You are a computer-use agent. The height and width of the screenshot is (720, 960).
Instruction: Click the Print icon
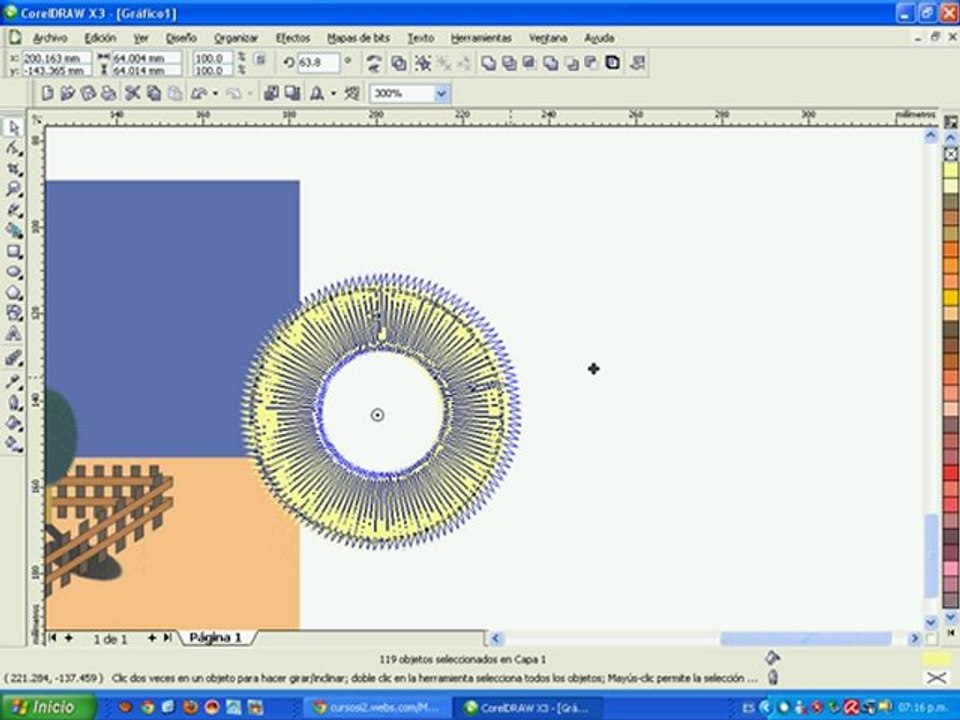pyautogui.click(x=109, y=93)
